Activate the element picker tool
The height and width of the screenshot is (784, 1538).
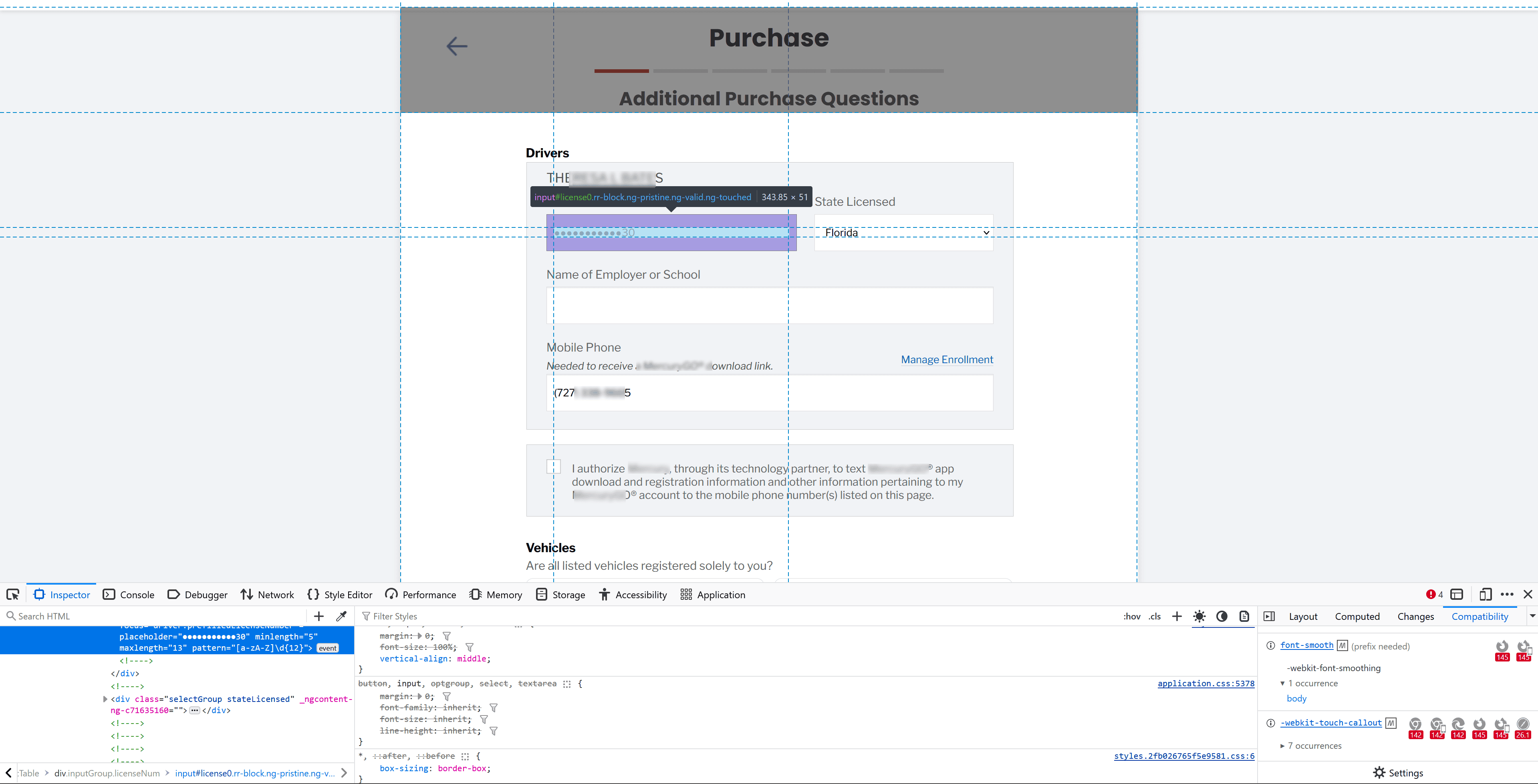[x=12, y=594]
